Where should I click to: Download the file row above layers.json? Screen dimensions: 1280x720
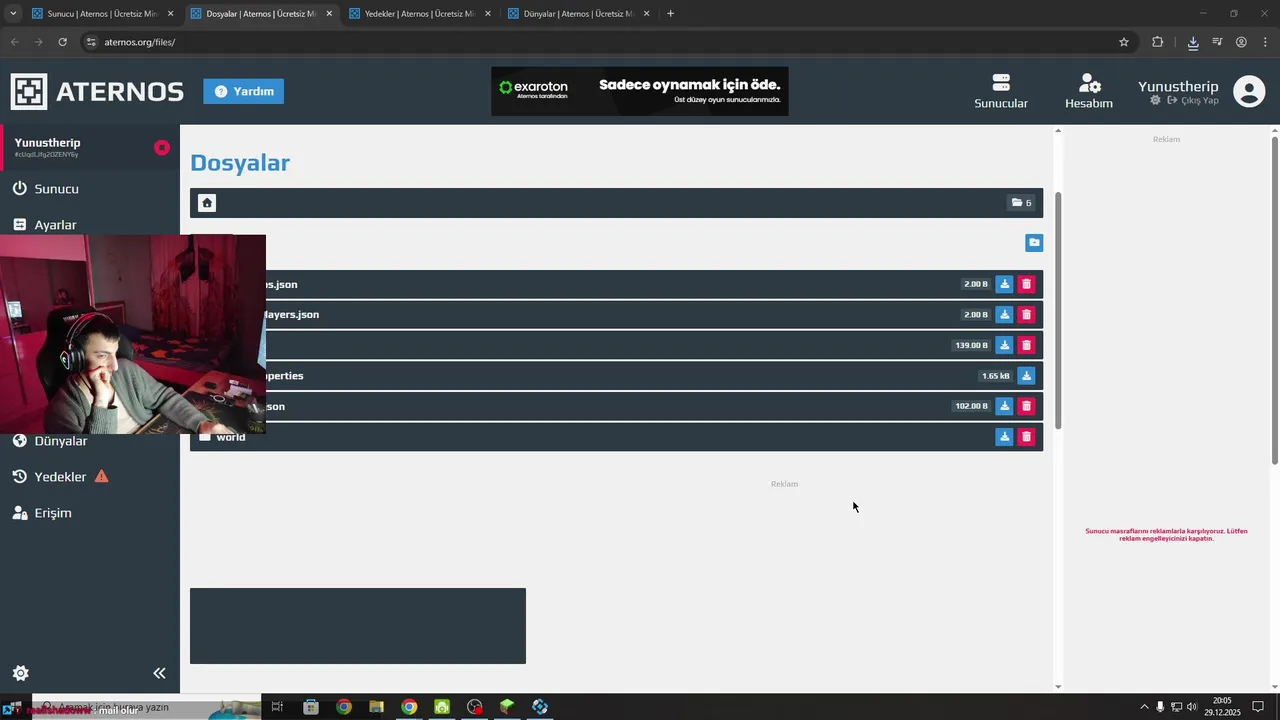(1005, 284)
